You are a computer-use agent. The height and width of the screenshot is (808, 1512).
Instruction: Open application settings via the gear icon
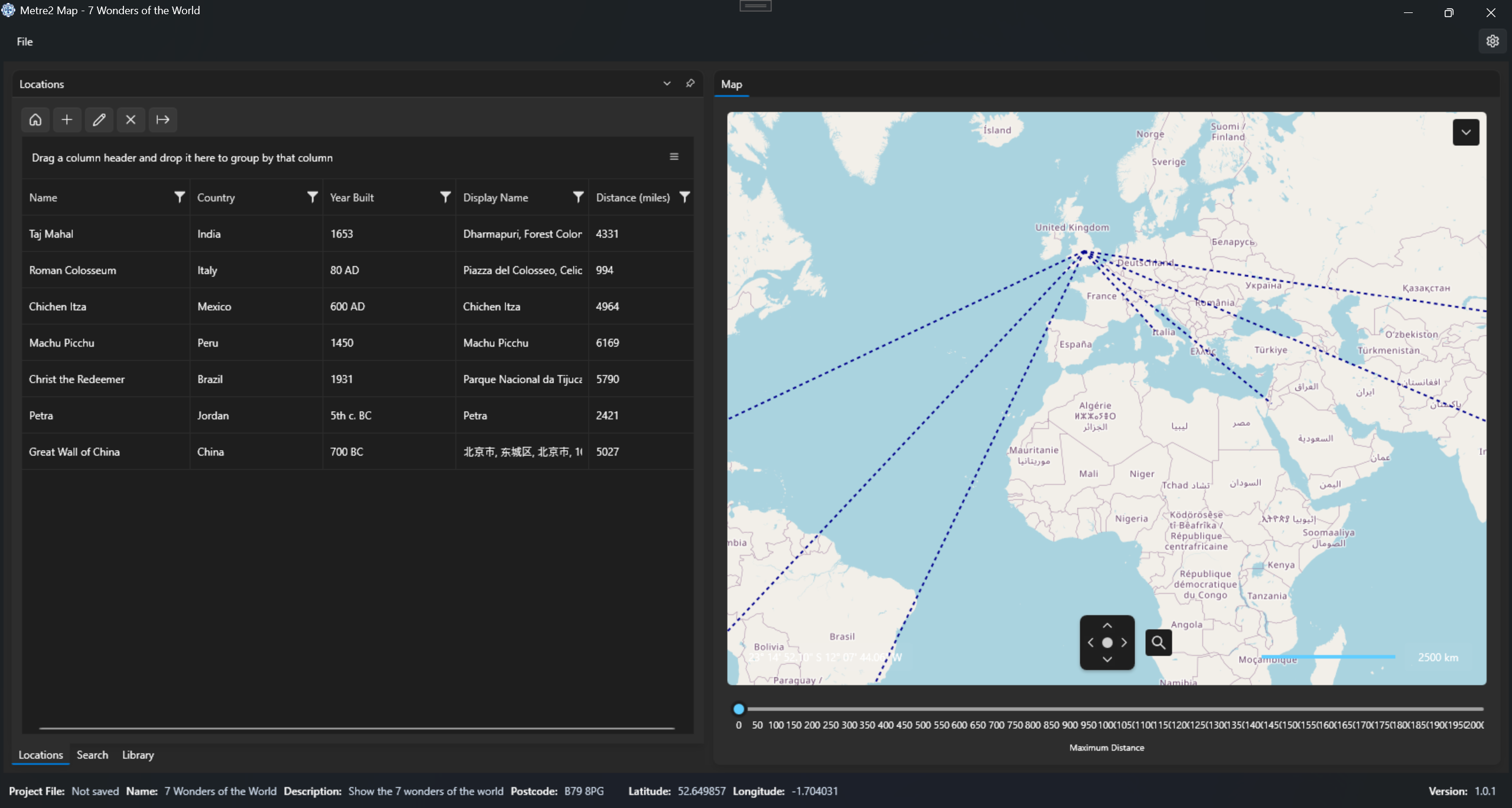click(x=1493, y=40)
